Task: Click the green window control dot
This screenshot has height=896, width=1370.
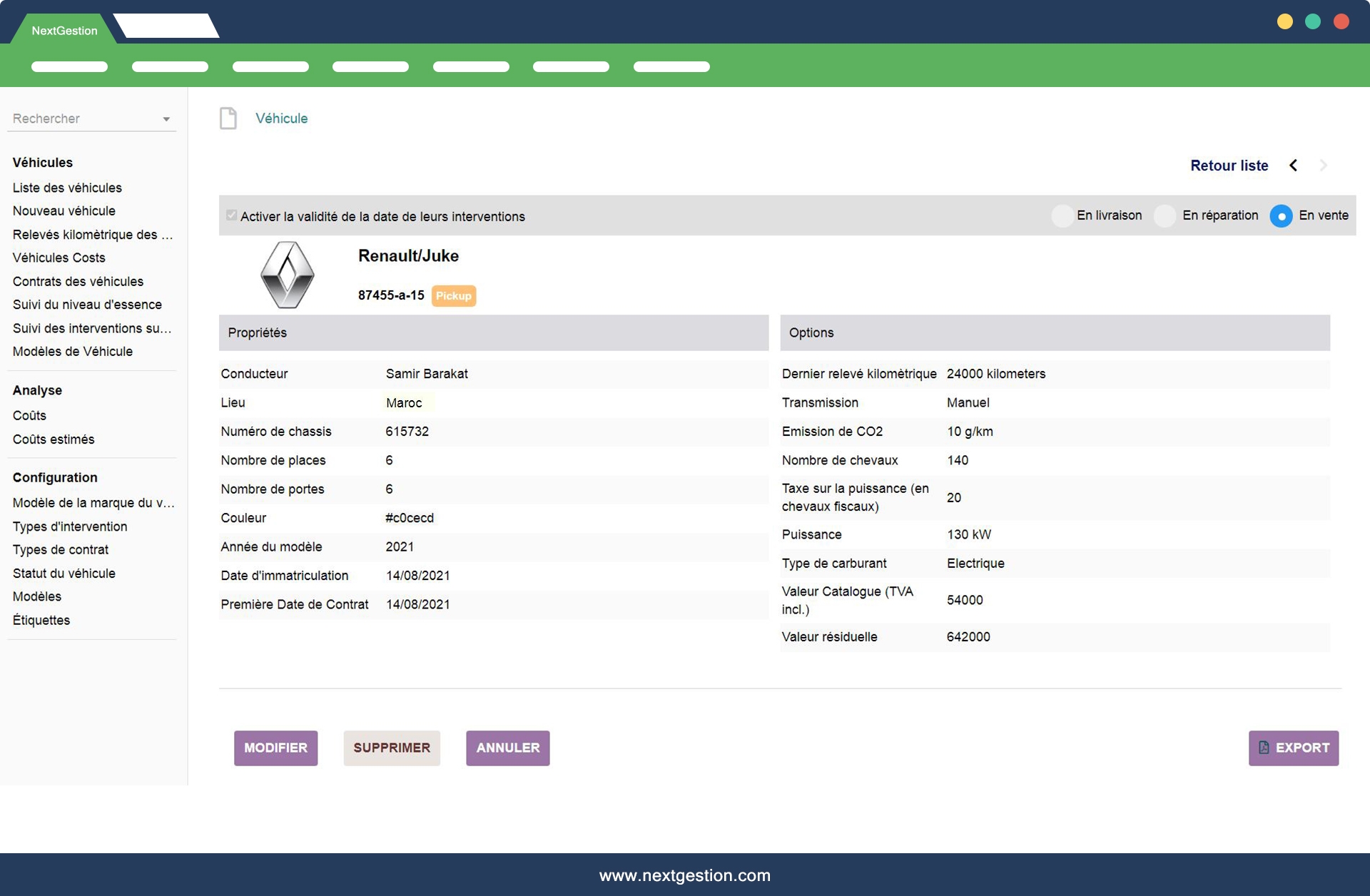Action: pyautogui.click(x=1312, y=21)
